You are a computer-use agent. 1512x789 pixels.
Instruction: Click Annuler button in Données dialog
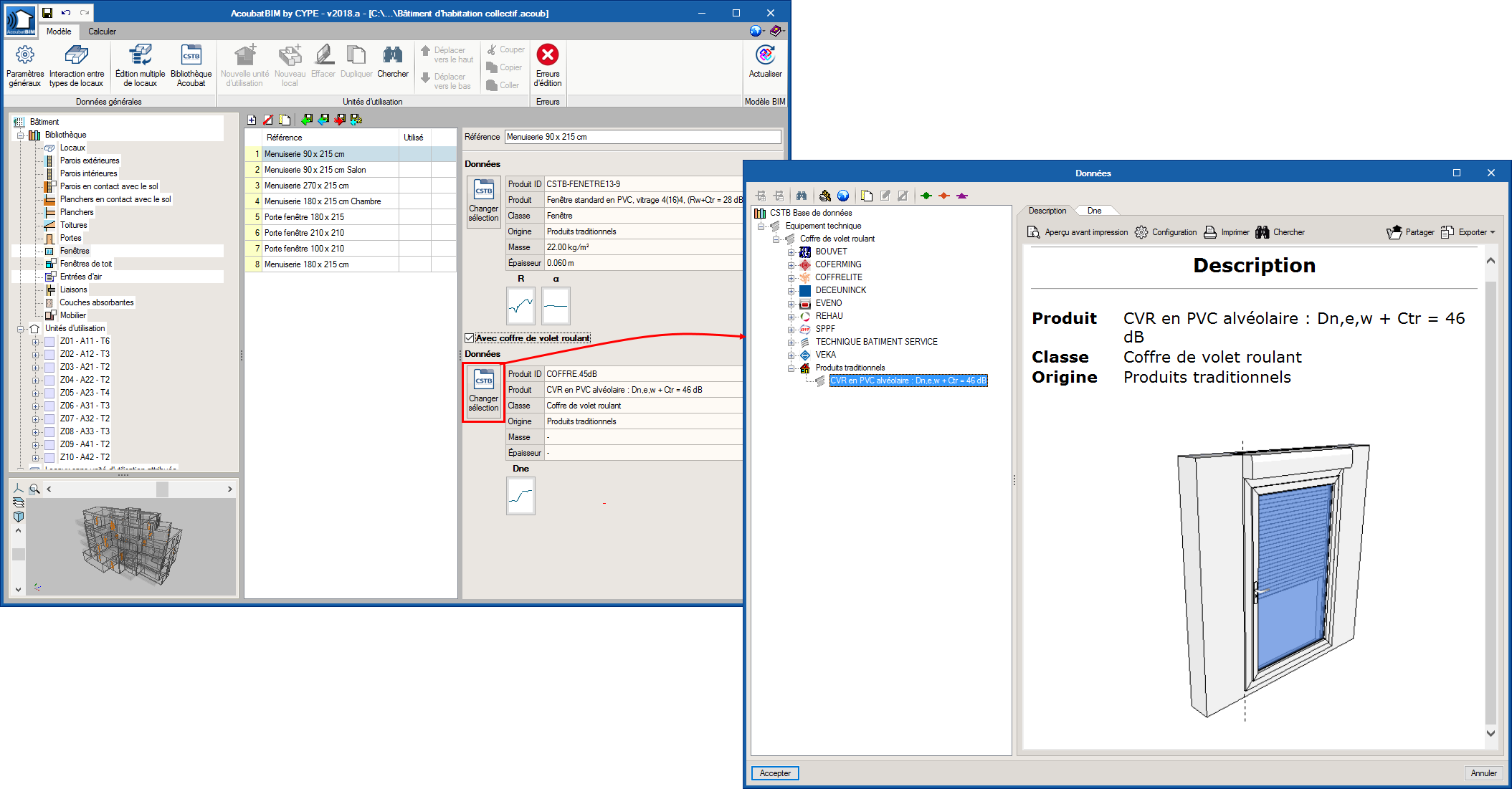coord(1483,773)
